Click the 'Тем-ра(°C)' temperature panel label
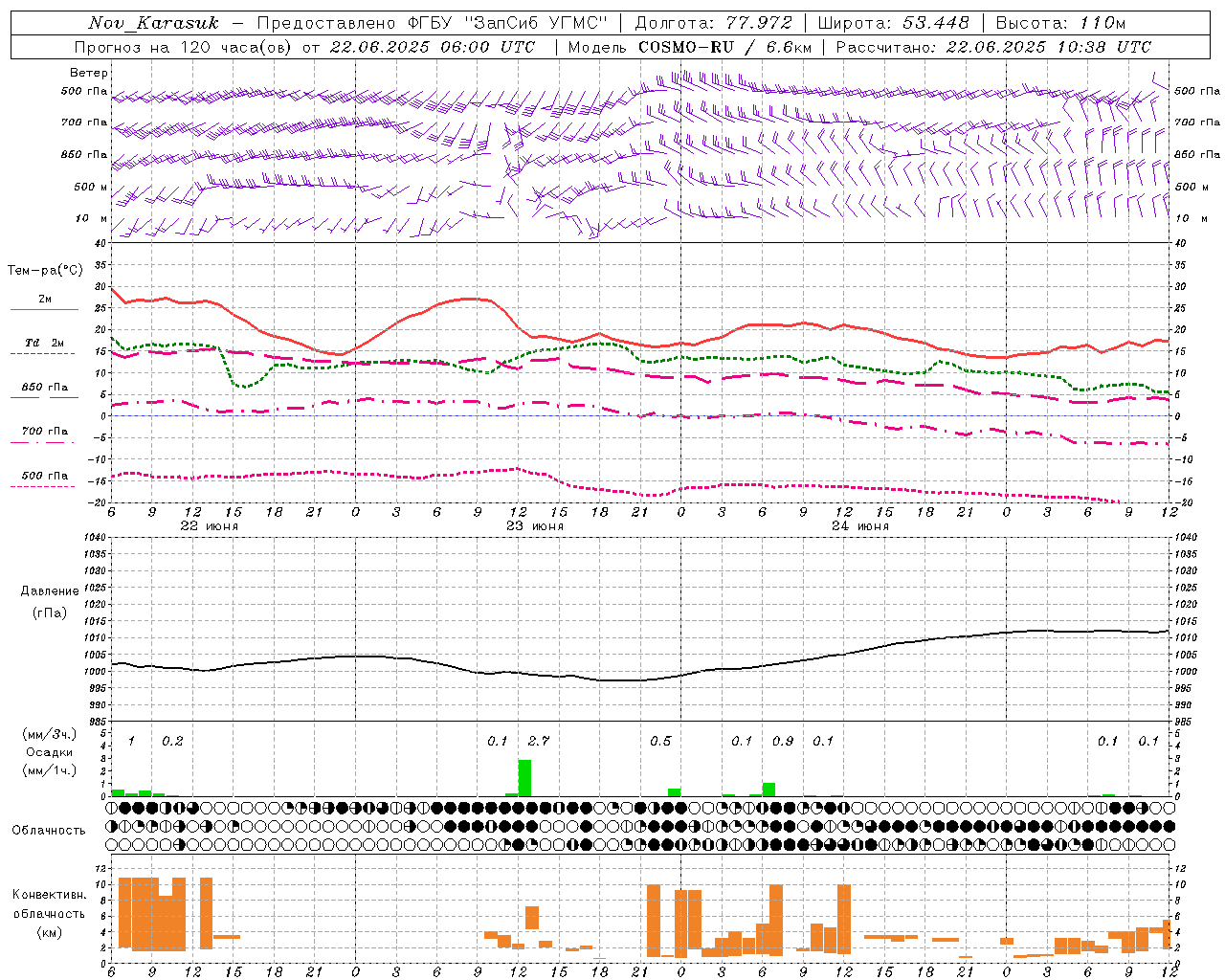 (x=45, y=271)
